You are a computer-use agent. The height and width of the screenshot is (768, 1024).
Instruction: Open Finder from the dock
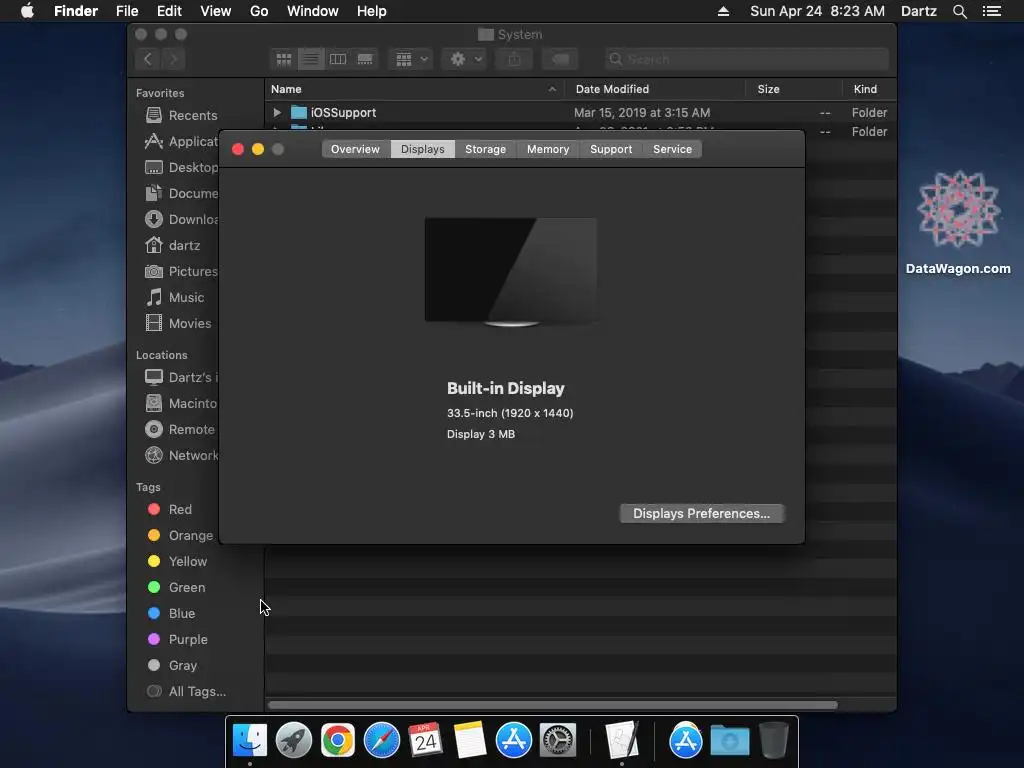250,741
